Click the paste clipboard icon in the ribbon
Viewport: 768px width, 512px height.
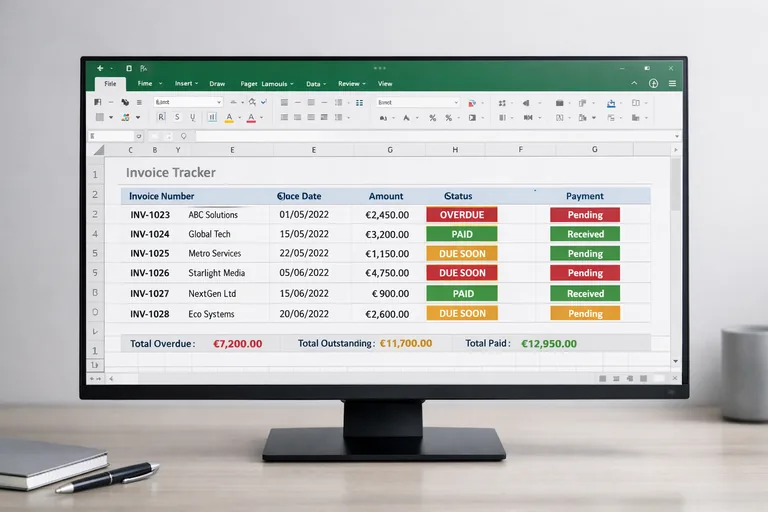tap(97, 102)
